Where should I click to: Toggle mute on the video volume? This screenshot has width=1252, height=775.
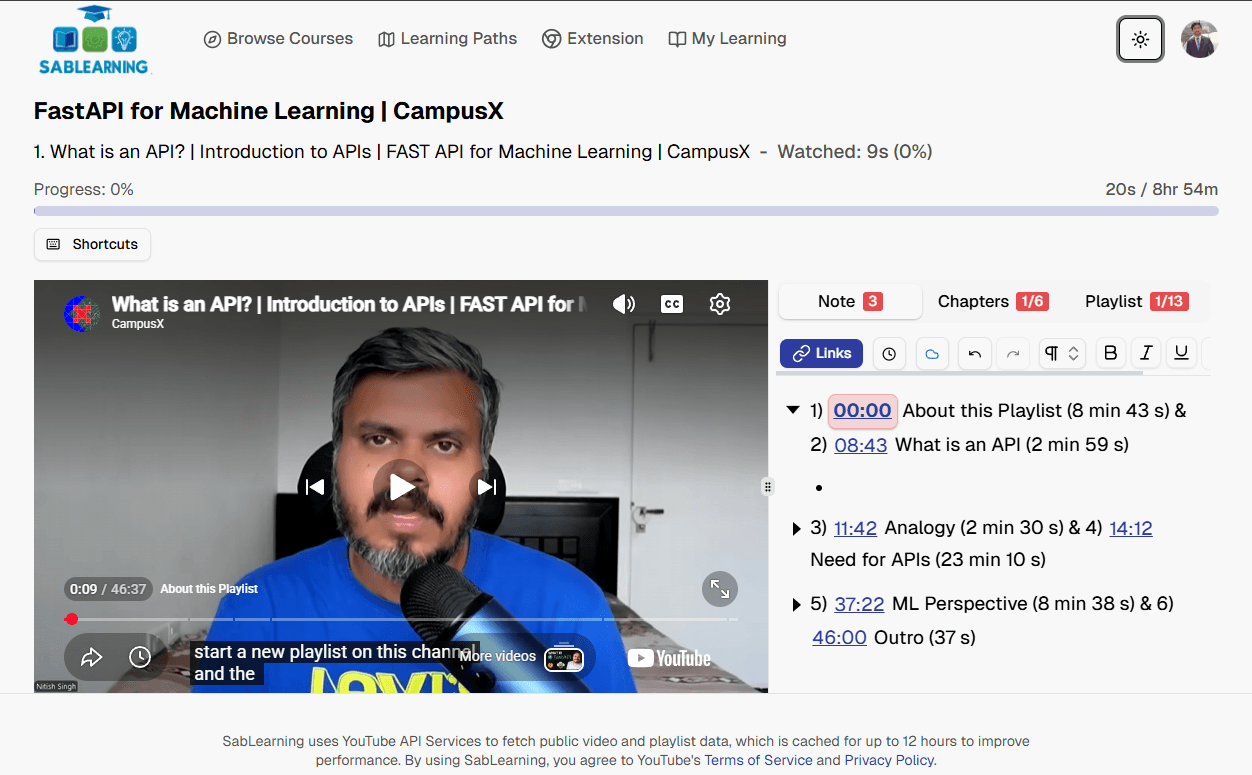pyautogui.click(x=624, y=303)
